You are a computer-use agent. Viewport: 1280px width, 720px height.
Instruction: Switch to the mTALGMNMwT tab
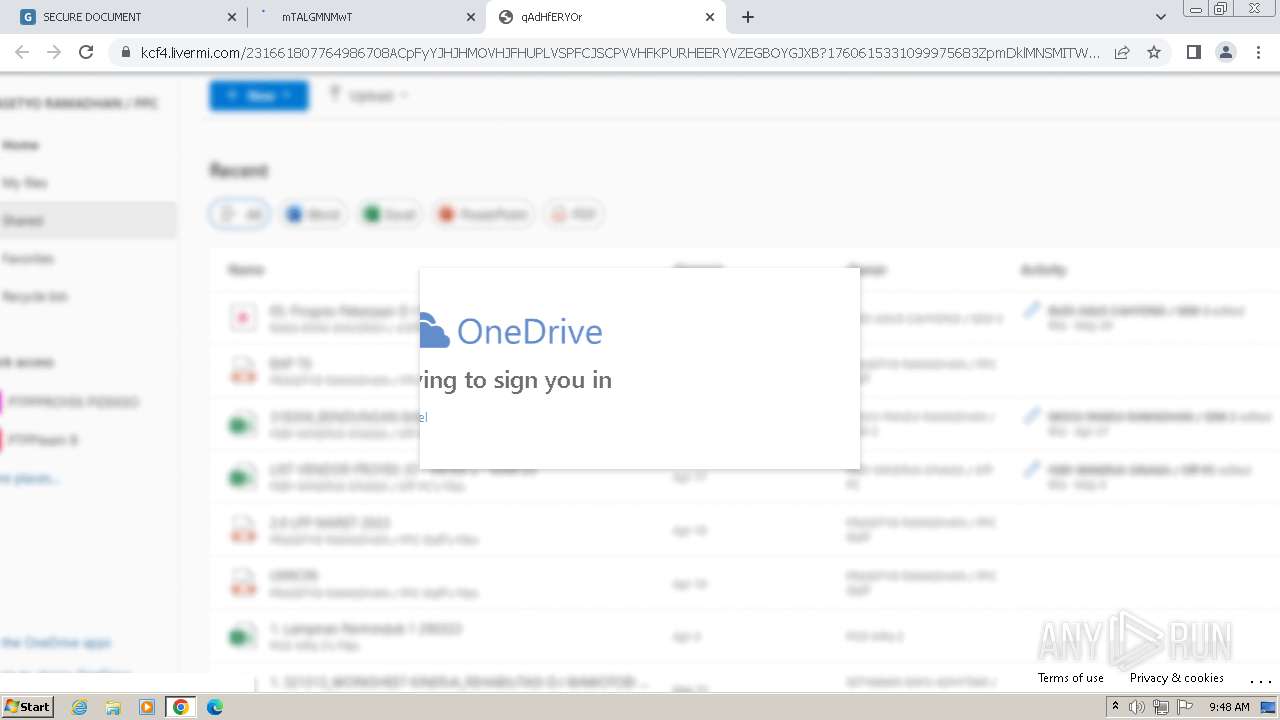pyautogui.click(x=366, y=17)
